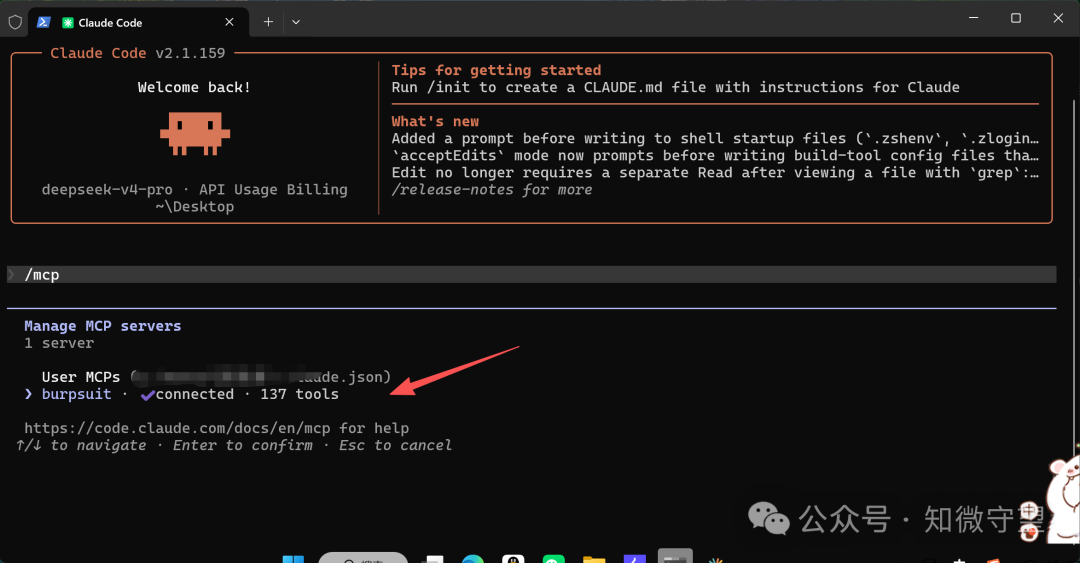The image size is (1080, 563).
Task: Click the 'Tips for getting started' heading
Action: (x=496, y=70)
